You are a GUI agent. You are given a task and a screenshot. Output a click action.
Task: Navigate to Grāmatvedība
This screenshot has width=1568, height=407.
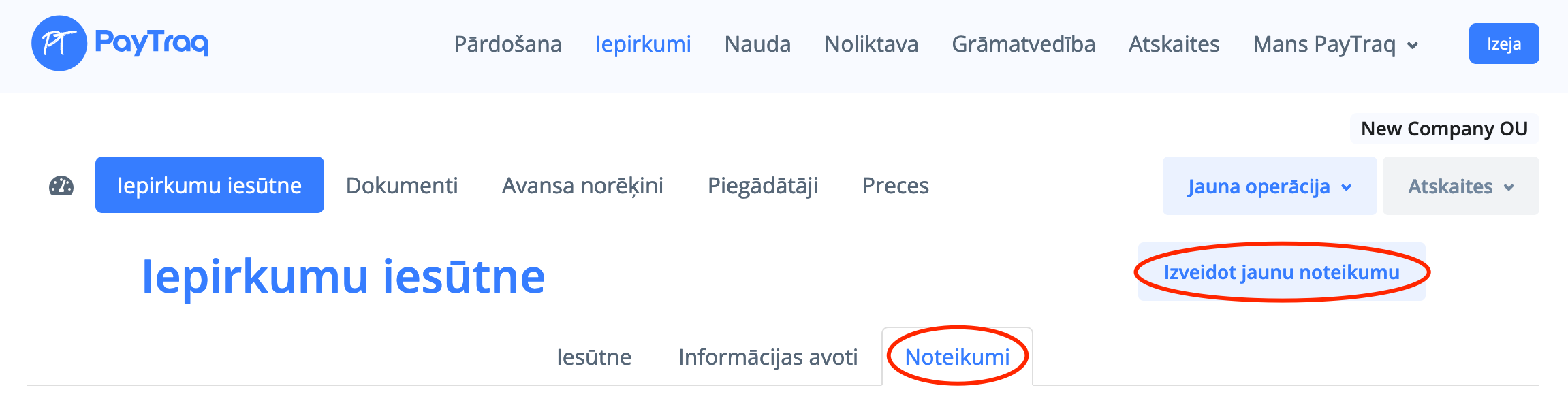pyautogui.click(x=1023, y=44)
